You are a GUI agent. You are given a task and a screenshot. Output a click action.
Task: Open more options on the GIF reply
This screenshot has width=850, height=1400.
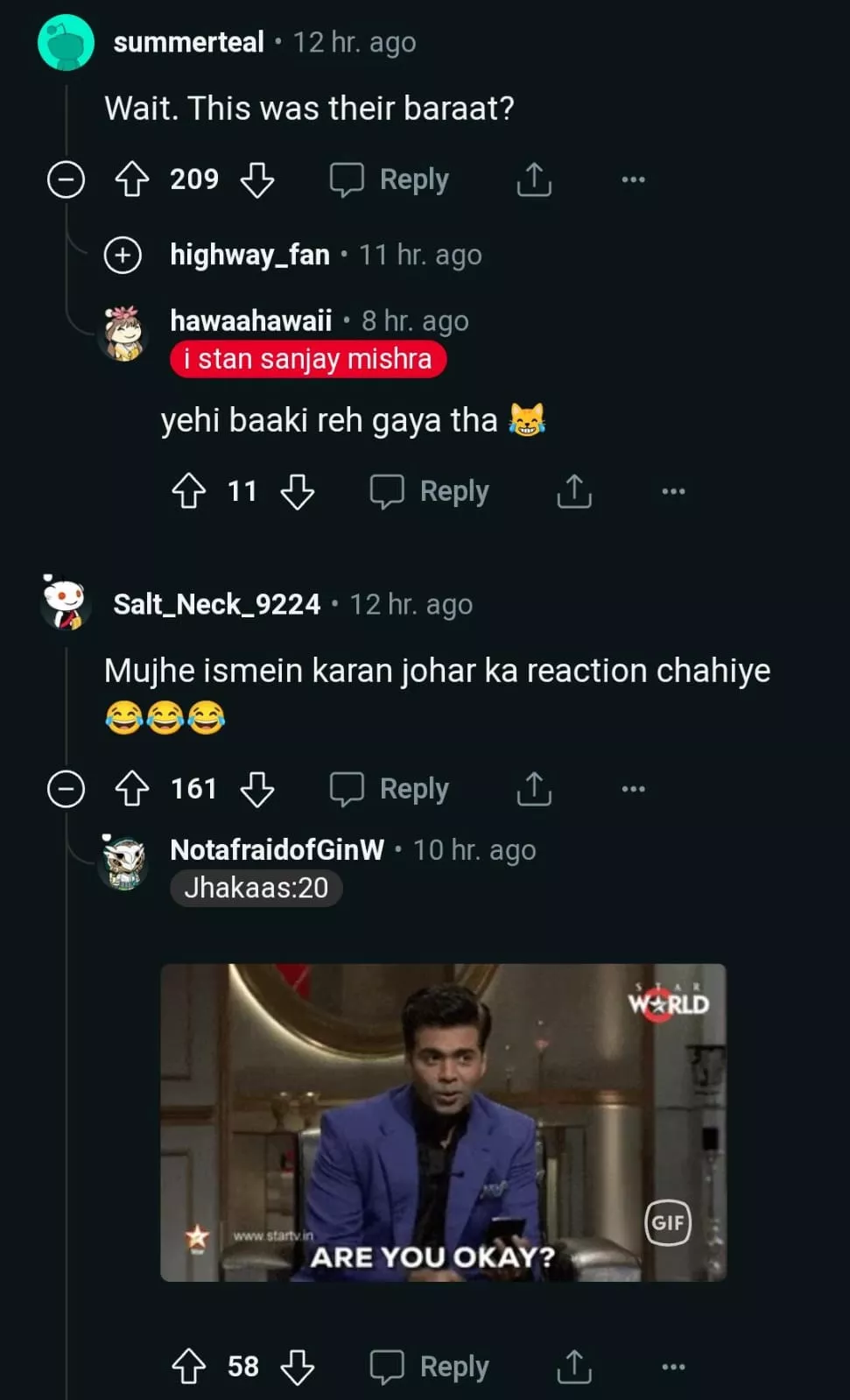[x=673, y=1367]
